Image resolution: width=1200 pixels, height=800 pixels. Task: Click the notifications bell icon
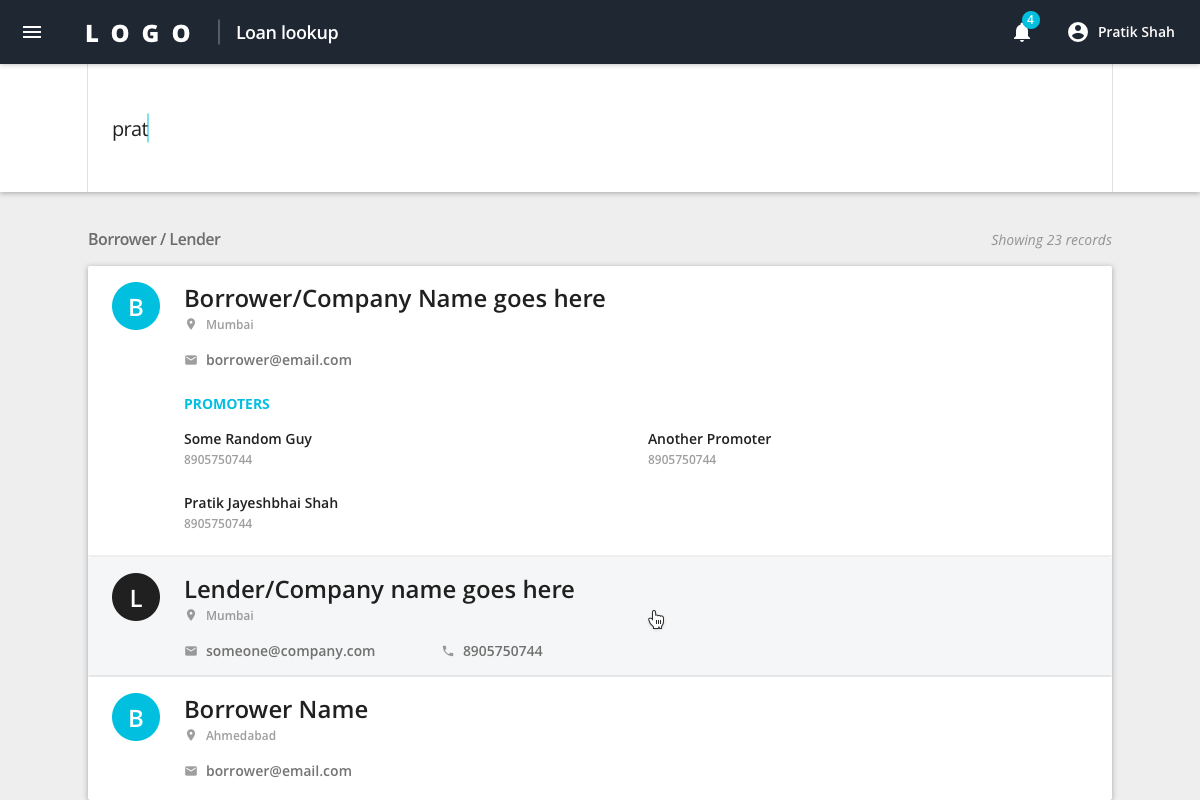pos(1021,33)
